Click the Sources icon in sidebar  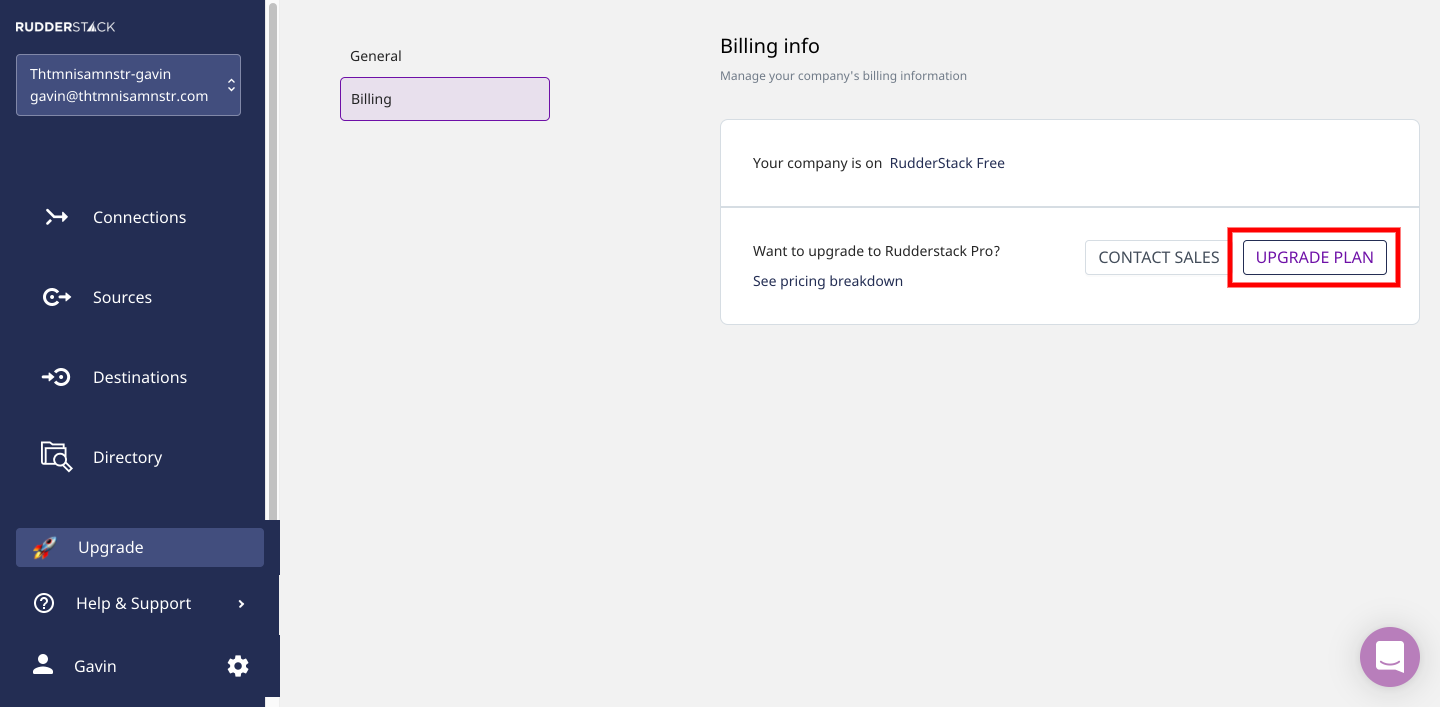pyautogui.click(x=56, y=297)
